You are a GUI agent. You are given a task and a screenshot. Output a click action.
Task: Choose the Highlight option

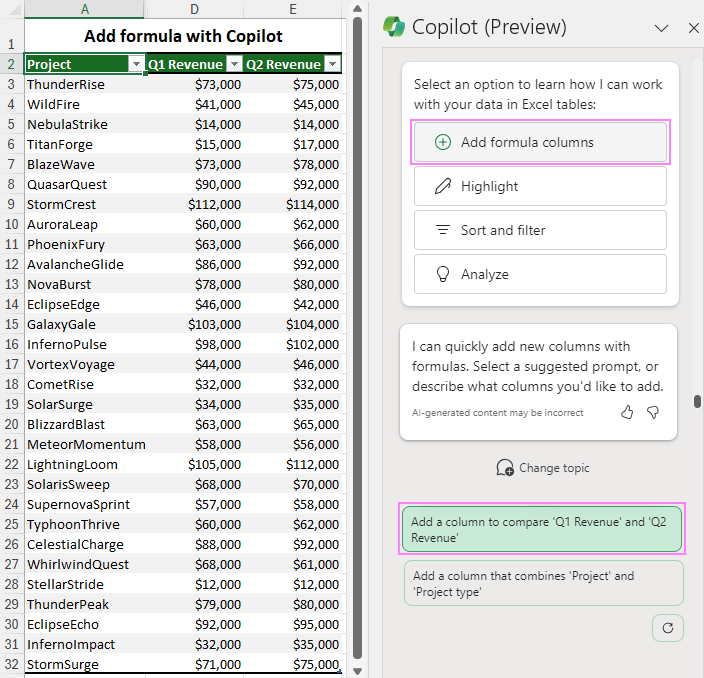click(540, 186)
